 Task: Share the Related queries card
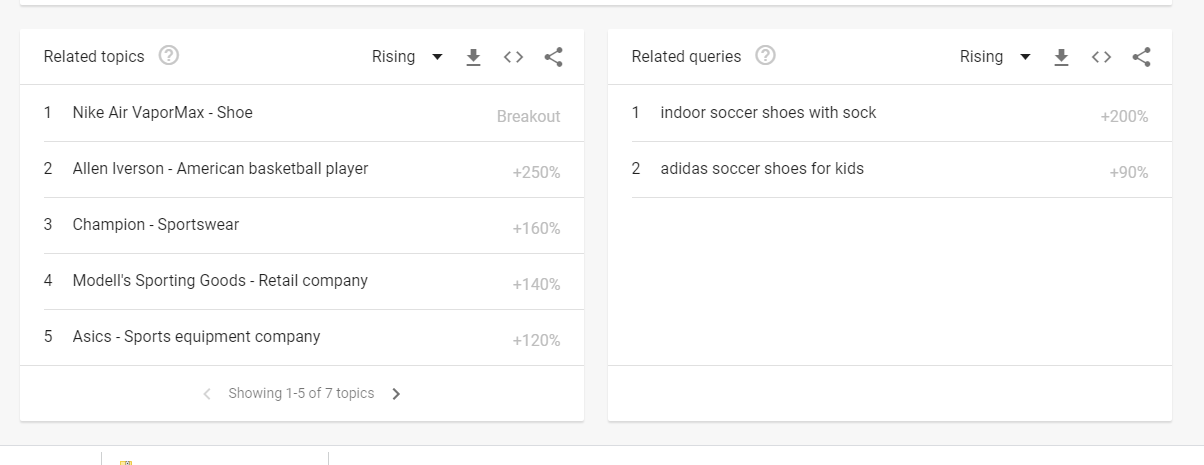(x=1141, y=57)
